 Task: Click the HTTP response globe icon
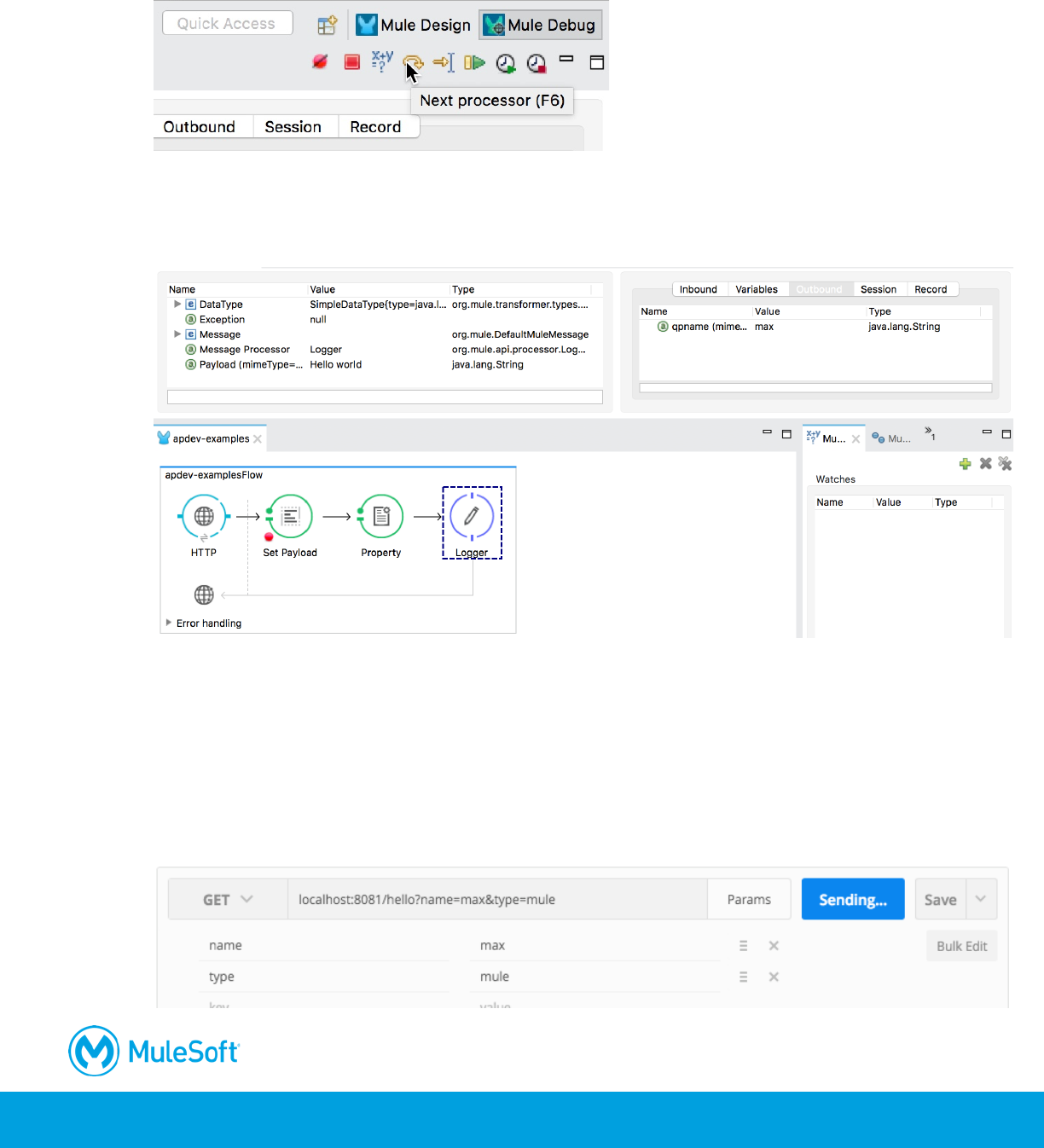(204, 594)
